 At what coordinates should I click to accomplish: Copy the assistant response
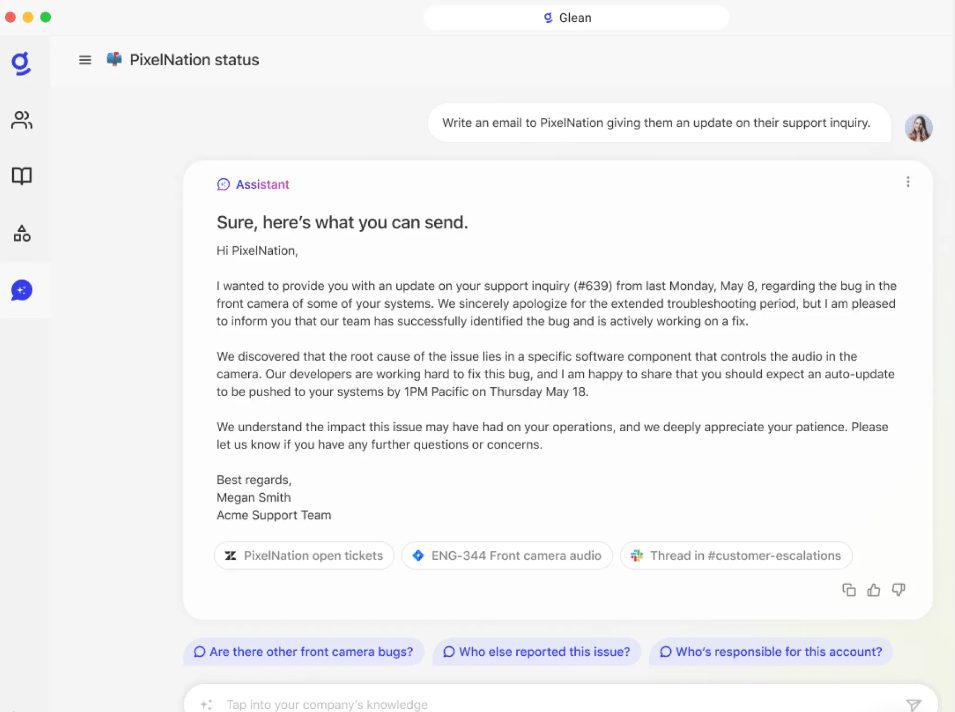848,590
